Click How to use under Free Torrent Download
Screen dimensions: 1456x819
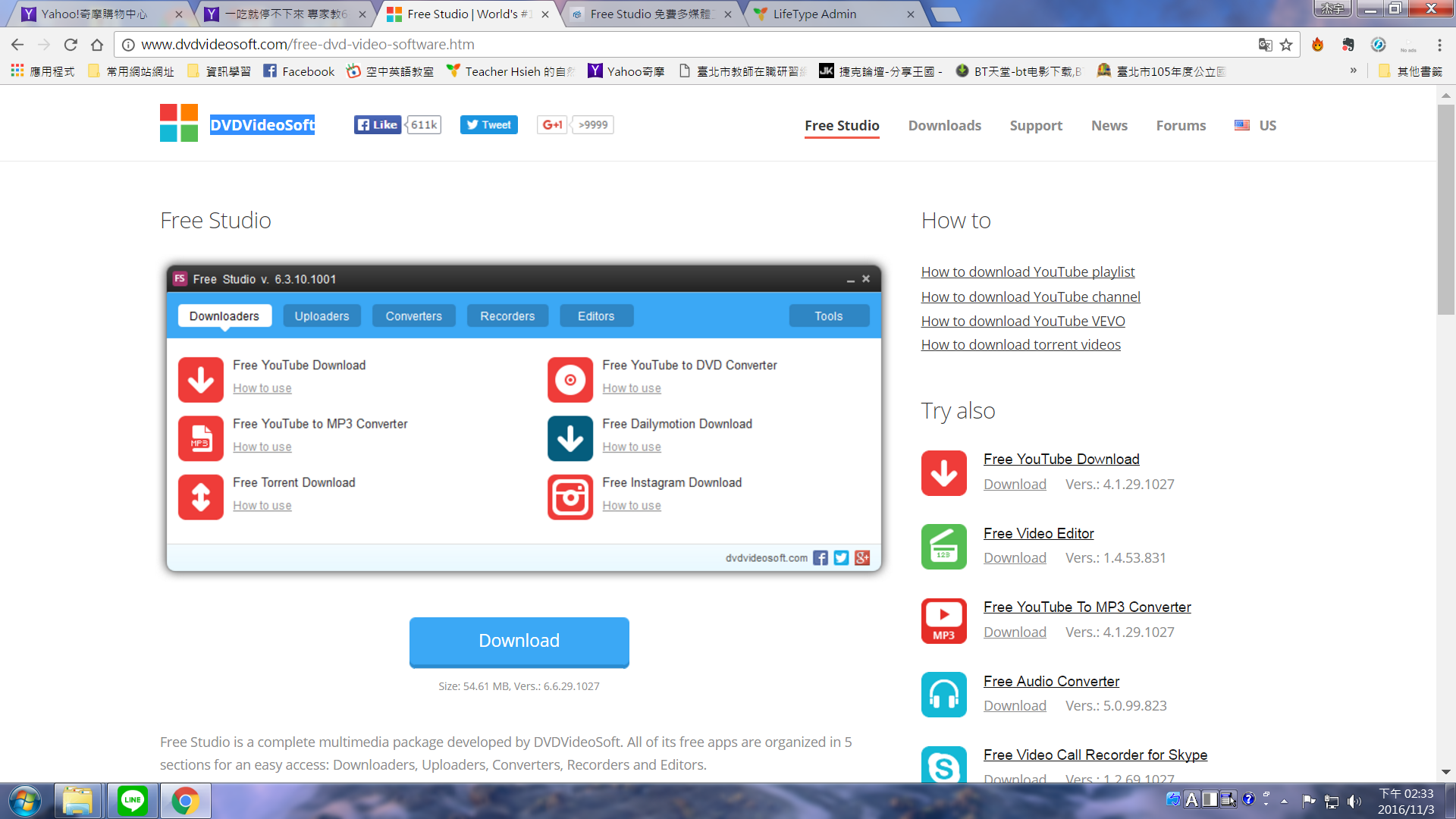click(x=262, y=505)
